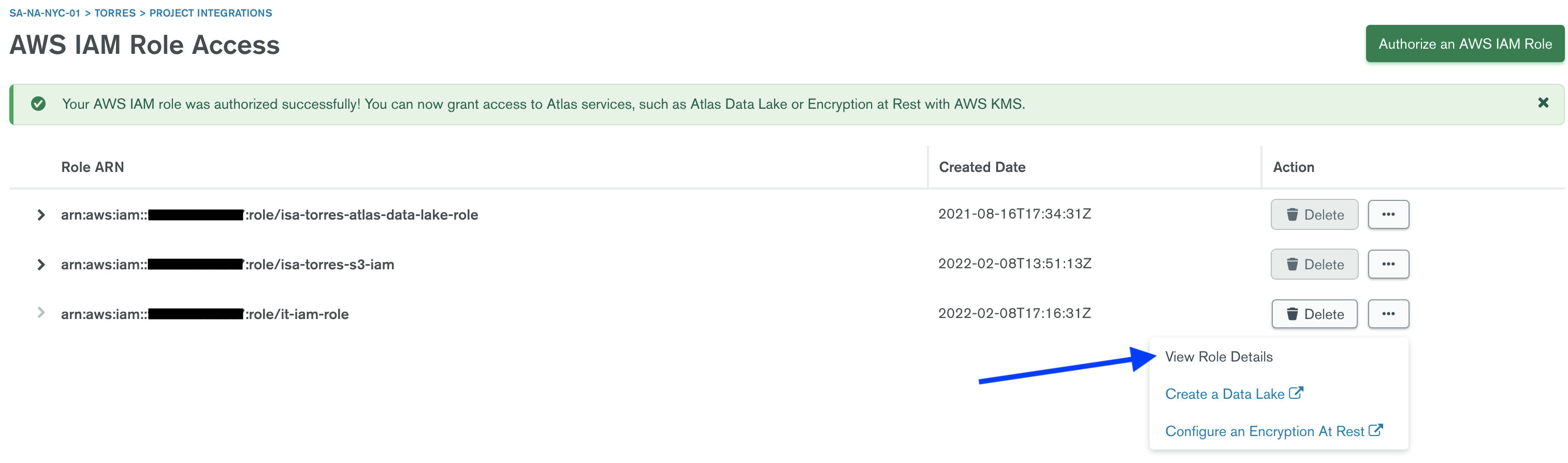This screenshot has height=463, width=1568.
Task: Click the Action column header
Action: (x=1294, y=167)
